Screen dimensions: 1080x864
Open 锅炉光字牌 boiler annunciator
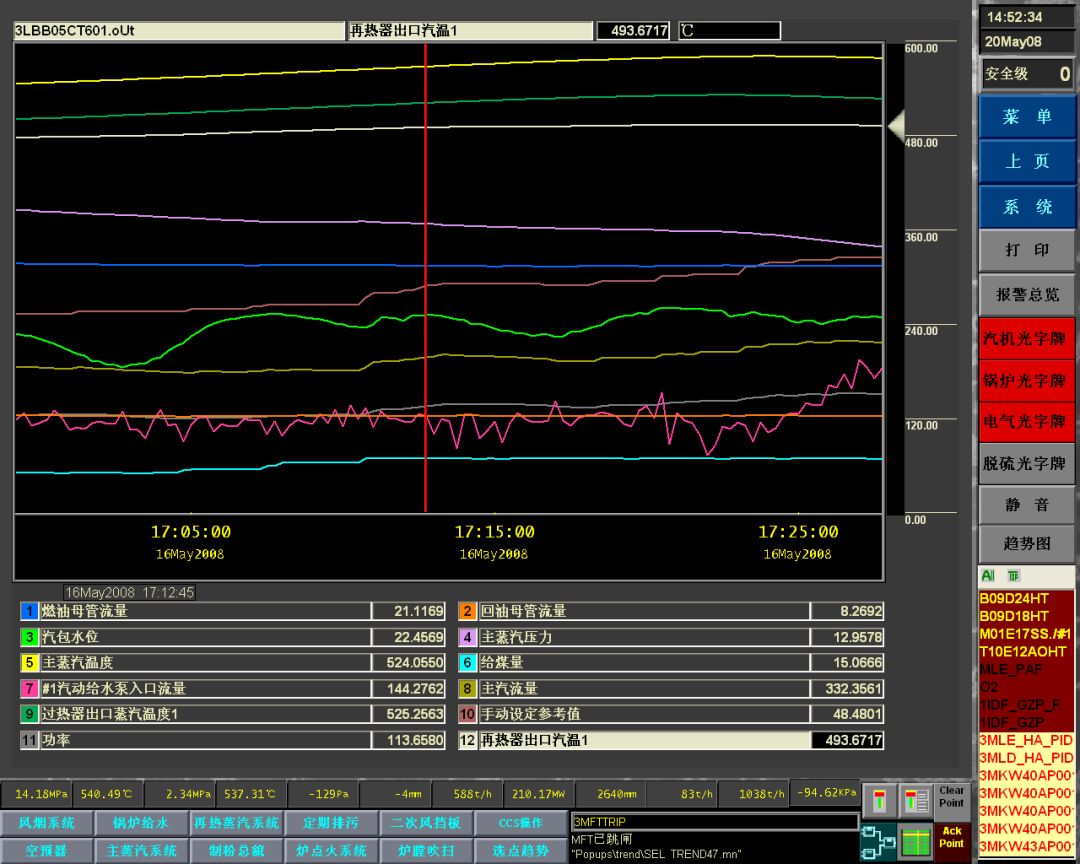click(1026, 380)
